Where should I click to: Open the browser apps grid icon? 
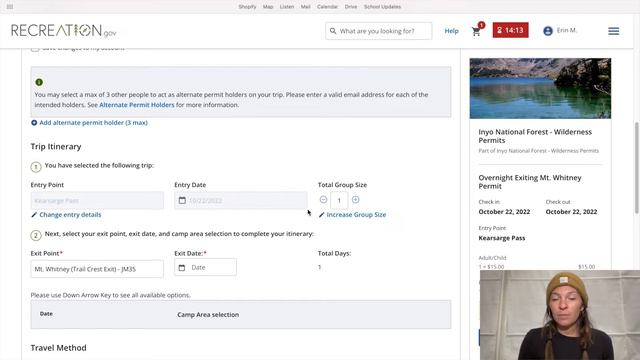pos(10,7)
